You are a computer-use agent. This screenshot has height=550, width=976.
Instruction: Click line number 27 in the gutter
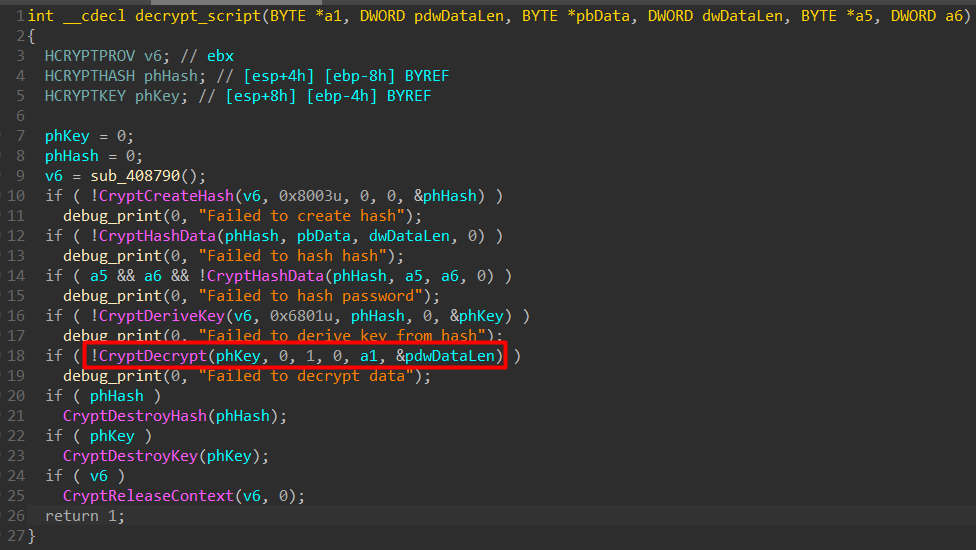[x=16, y=536]
